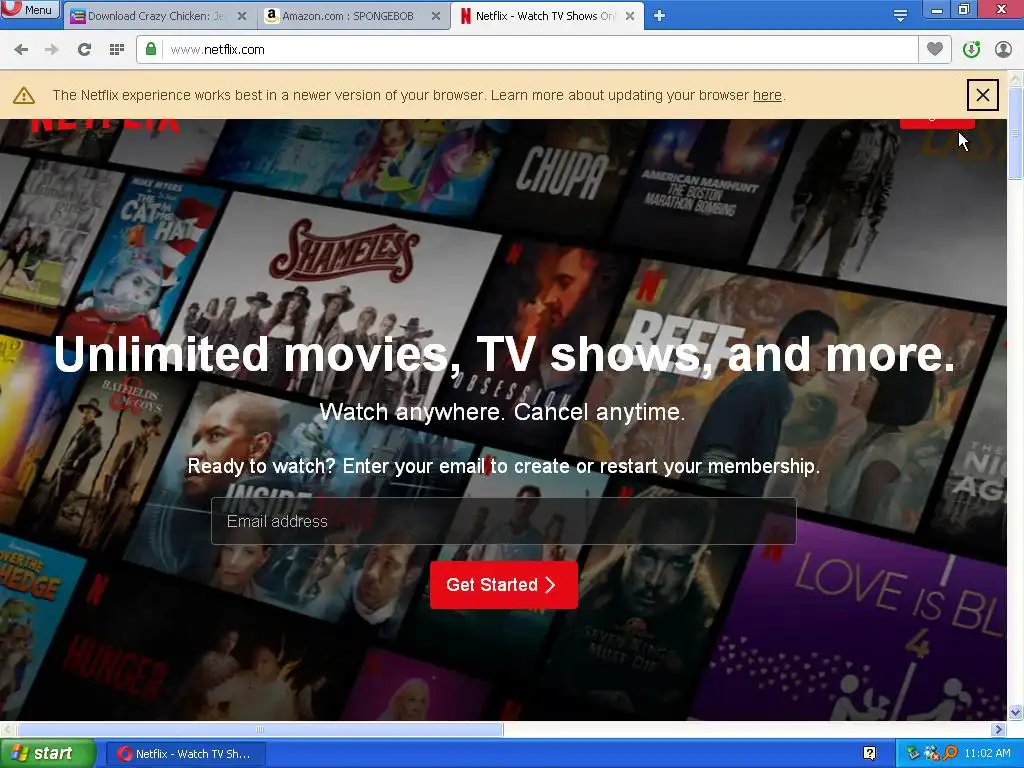The width and height of the screenshot is (1024, 768).
Task: Click the vertical scrollbar up arrow
Action: coord(1016,78)
